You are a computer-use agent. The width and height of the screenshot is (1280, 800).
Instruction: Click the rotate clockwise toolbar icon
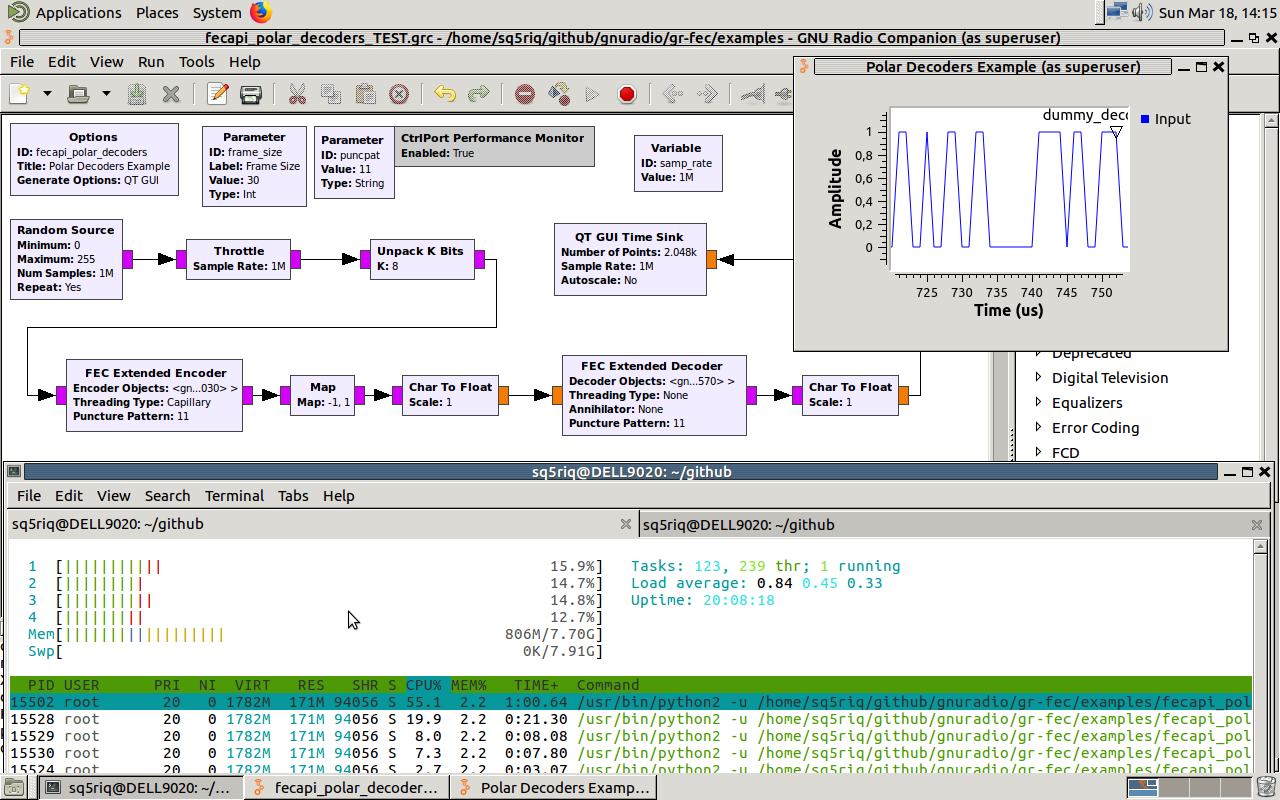click(x=707, y=94)
